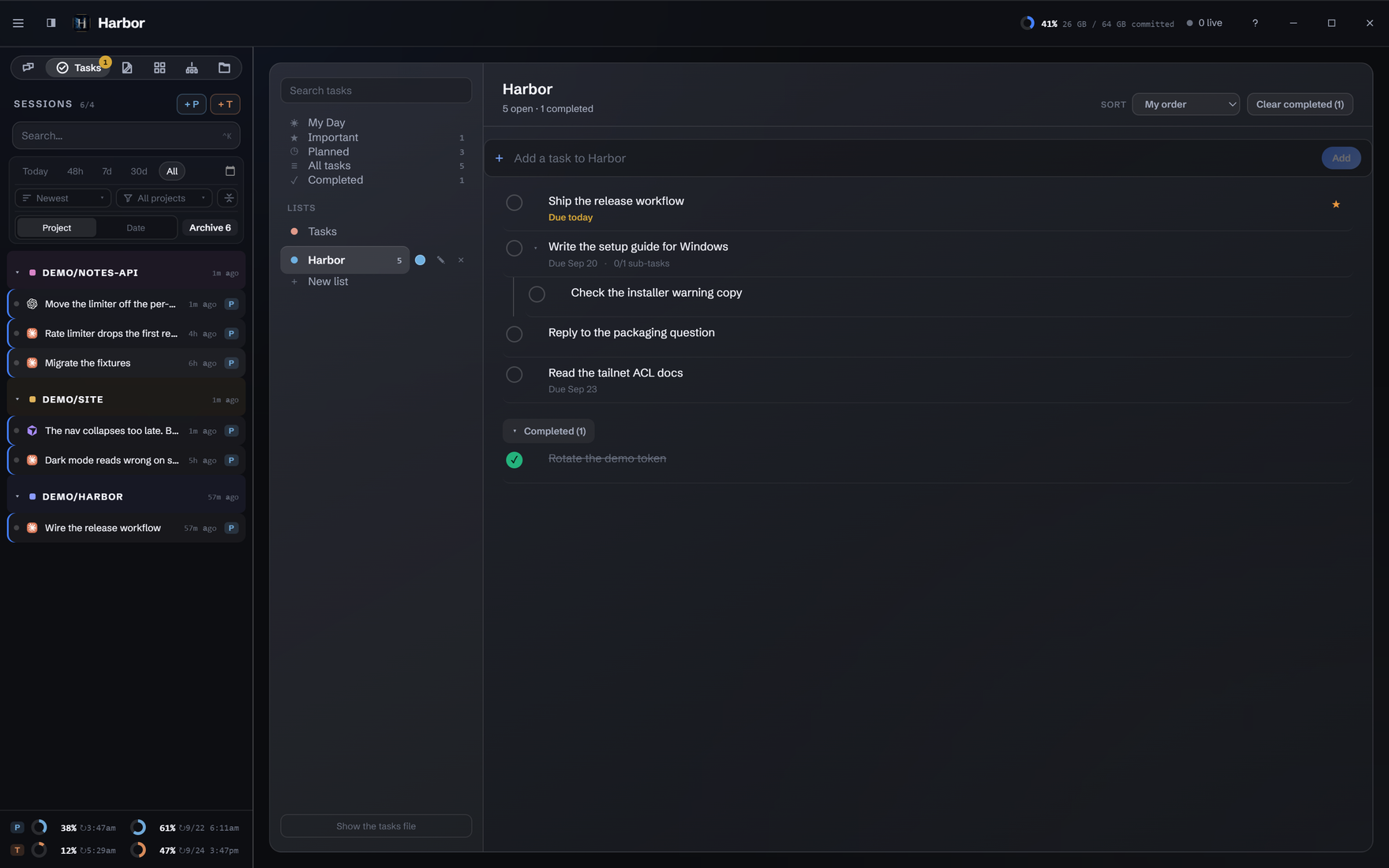Screen dimensions: 1389x868
Task: Click Show the tasks file
Action: click(376, 826)
